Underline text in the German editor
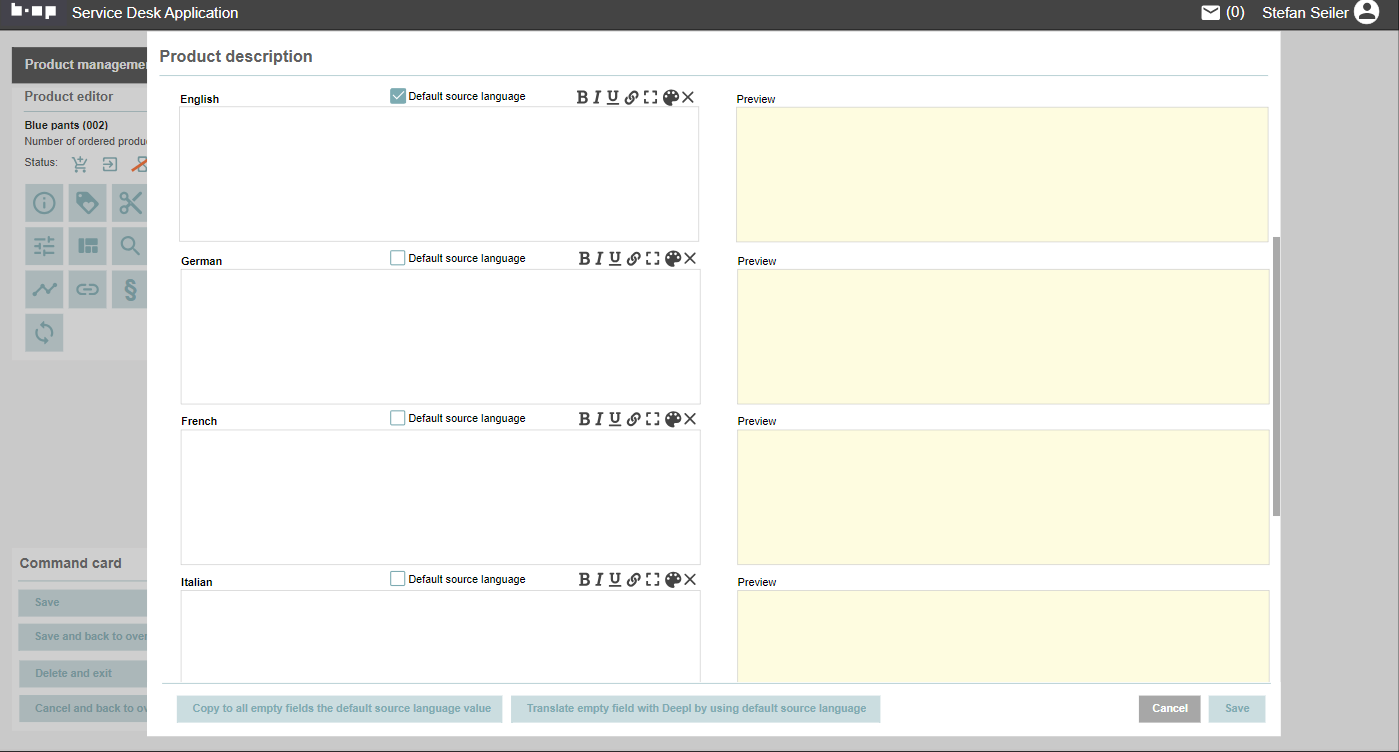 click(615, 259)
